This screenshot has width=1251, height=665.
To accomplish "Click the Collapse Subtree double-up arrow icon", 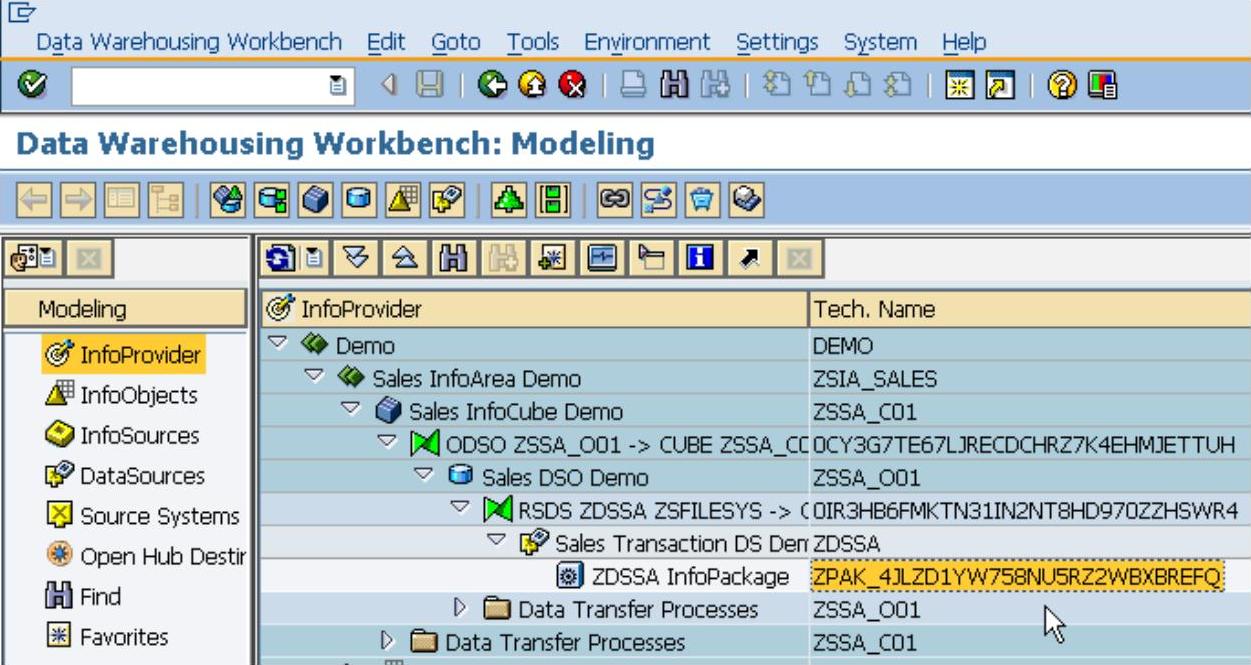I will tap(405, 260).
